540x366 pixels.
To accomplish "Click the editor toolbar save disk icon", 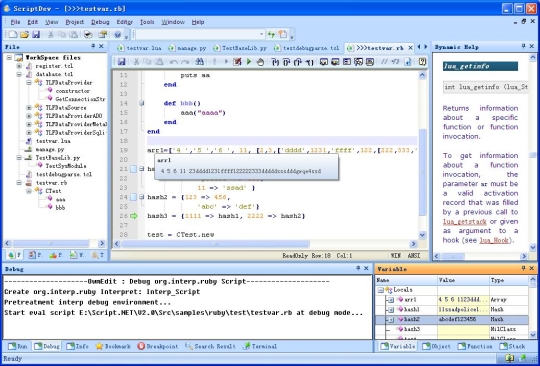I will (121, 62).
